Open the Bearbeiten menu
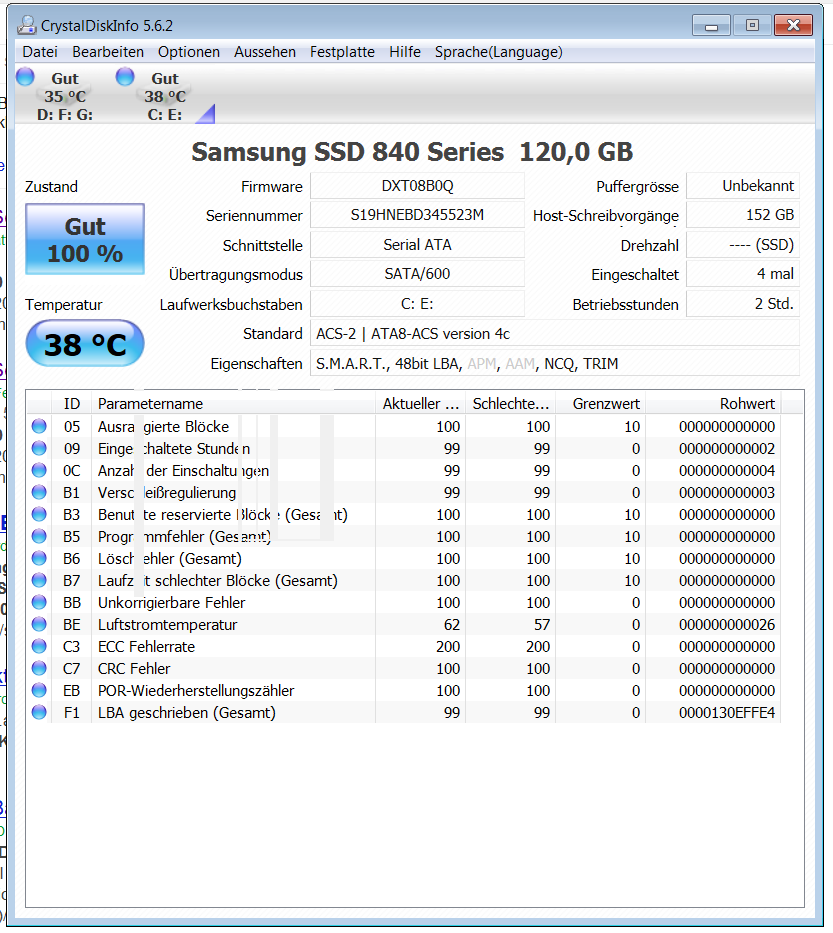Screen dimensions: 833x933 (108, 52)
